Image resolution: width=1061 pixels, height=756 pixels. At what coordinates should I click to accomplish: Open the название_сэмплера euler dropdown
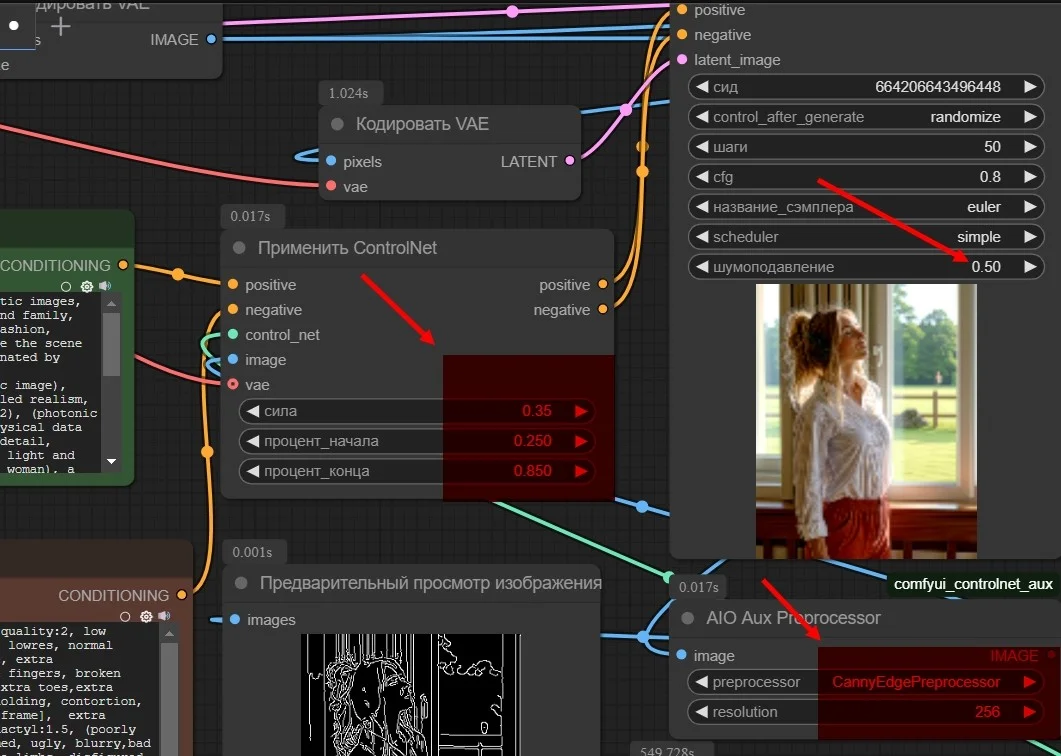coord(866,206)
